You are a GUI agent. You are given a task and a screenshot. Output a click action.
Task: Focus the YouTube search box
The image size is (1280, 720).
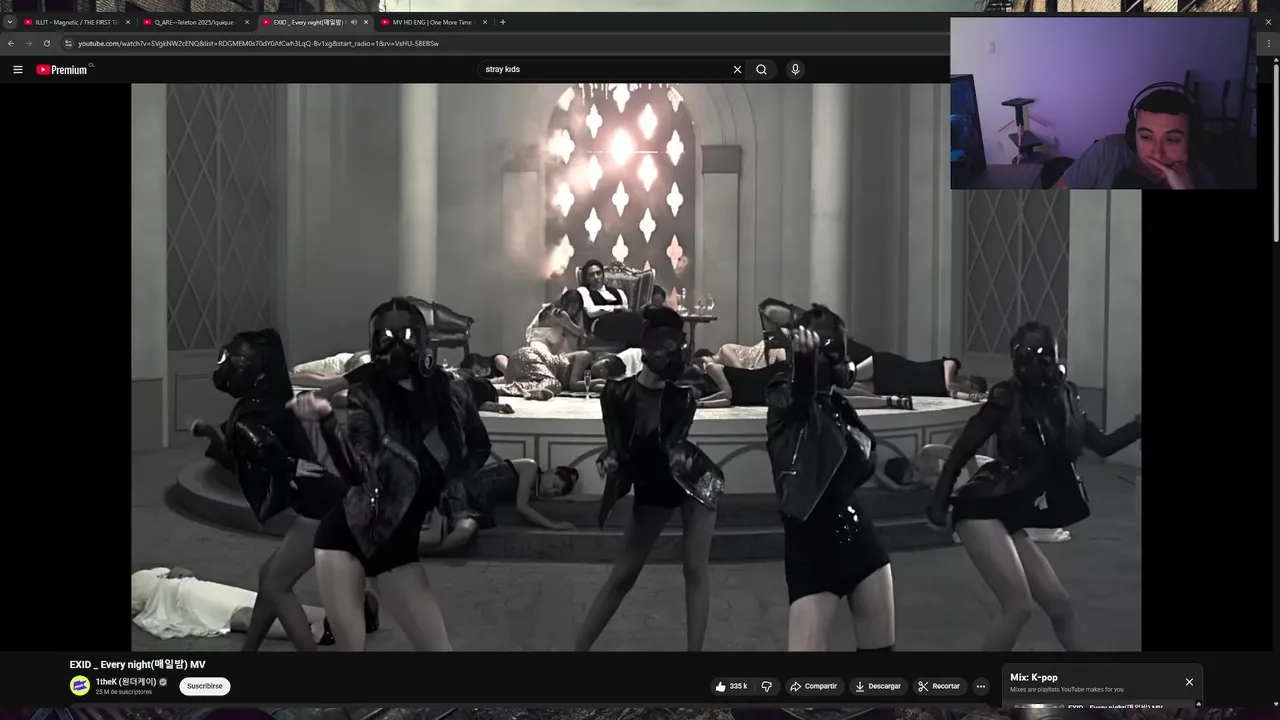point(607,70)
